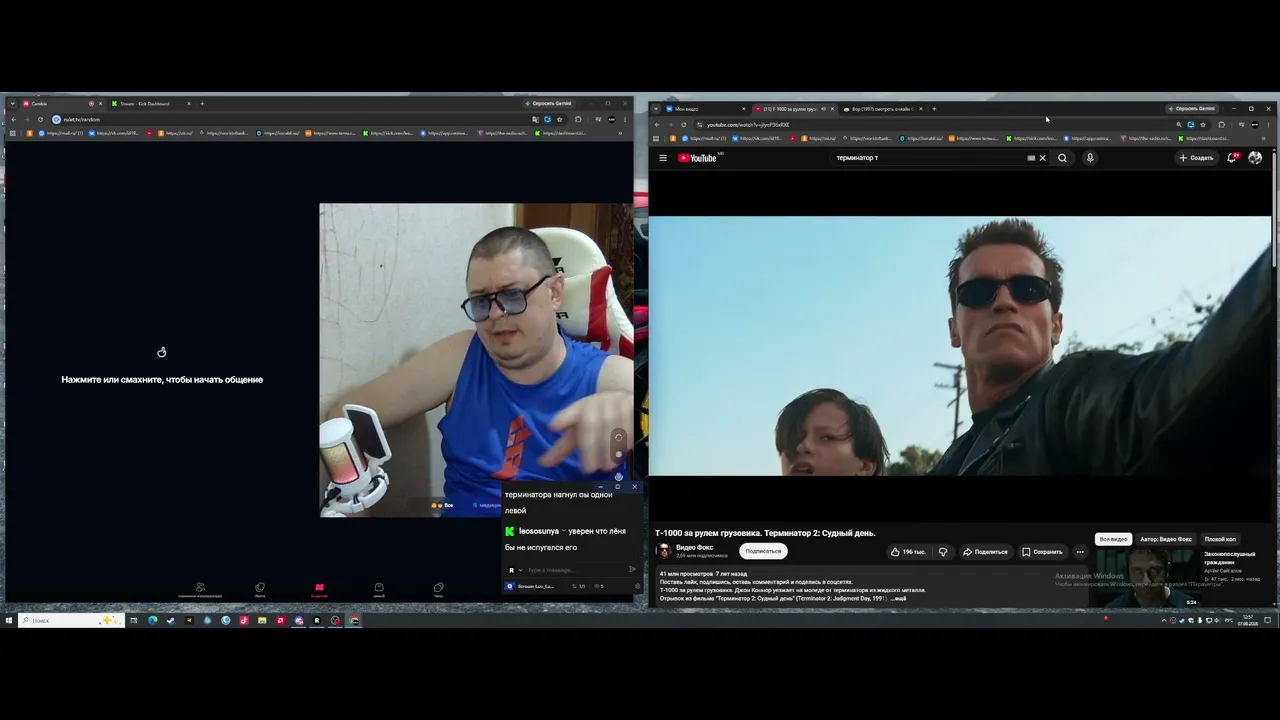This screenshot has height=720, width=1280.
Task: Click Спросить Gemini in the YouTube window
Action: [x=1191, y=109]
